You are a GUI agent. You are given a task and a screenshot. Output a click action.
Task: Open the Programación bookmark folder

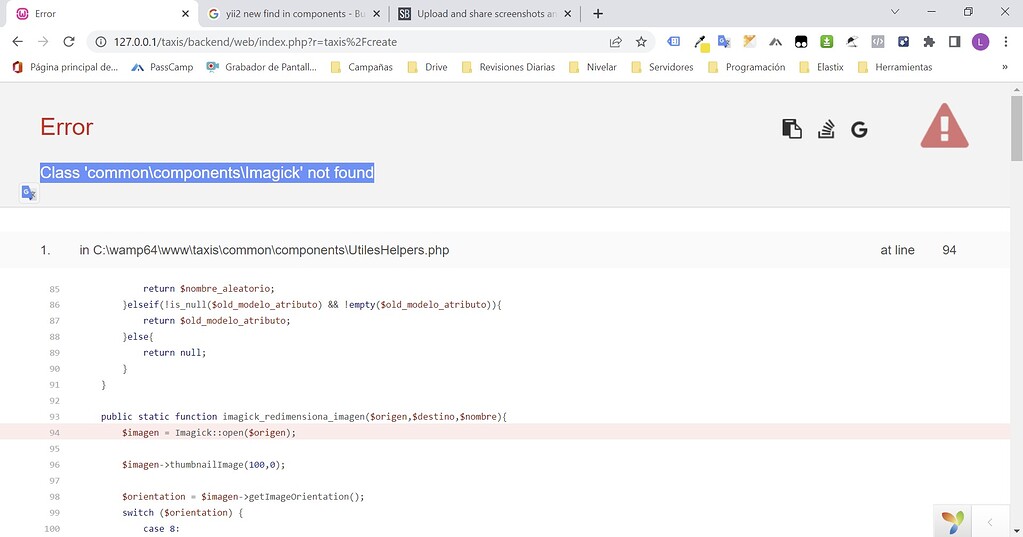(747, 67)
